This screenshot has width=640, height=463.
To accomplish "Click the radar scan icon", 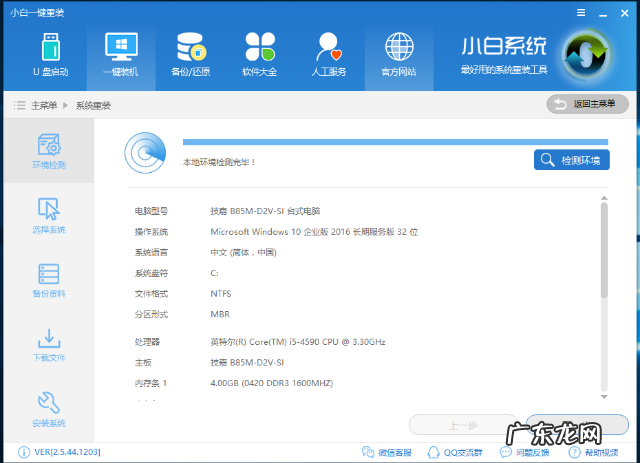I will pyautogui.click(x=145, y=153).
